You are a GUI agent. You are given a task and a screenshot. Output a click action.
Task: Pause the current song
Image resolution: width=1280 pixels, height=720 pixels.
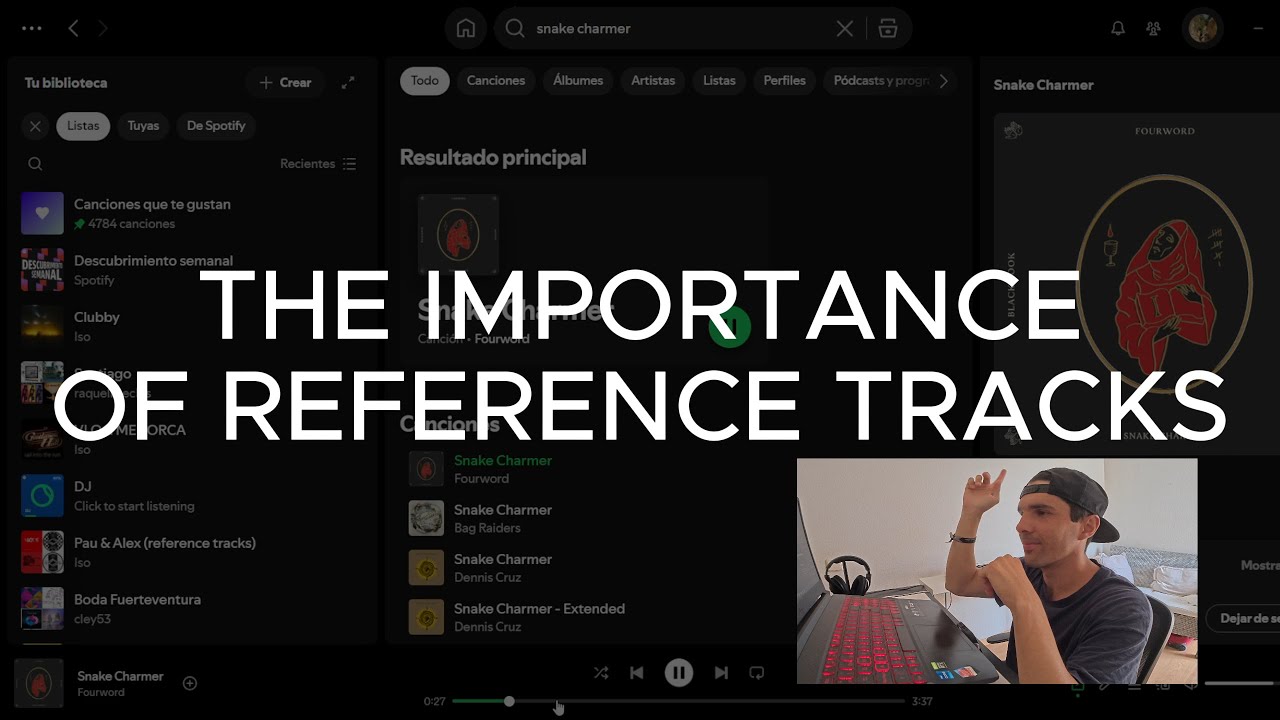pos(679,673)
